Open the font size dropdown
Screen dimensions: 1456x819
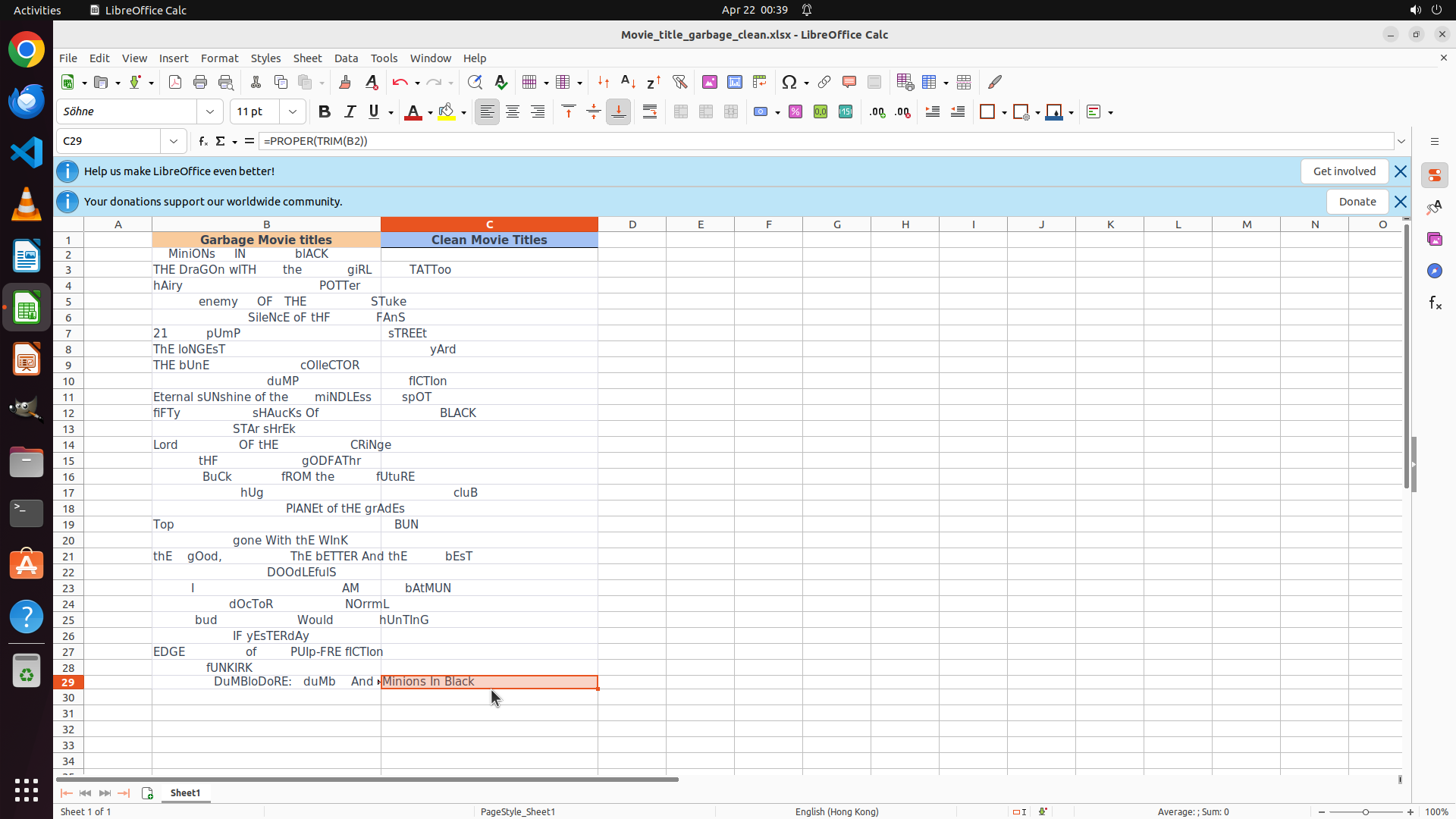(x=293, y=112)
